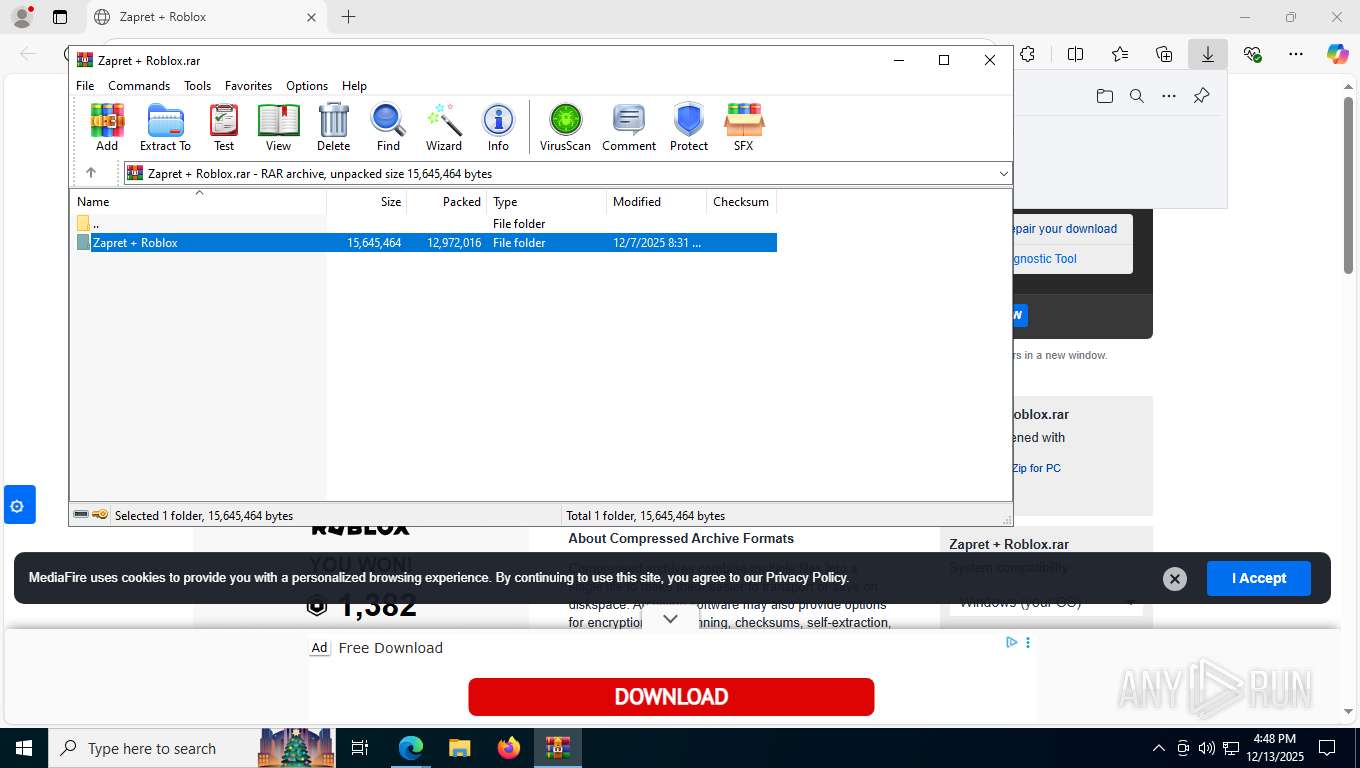Dismiss the cookie banner with X
Image resolution: width=1360 pixels, height=768 pixels.
click(1175, 578)
